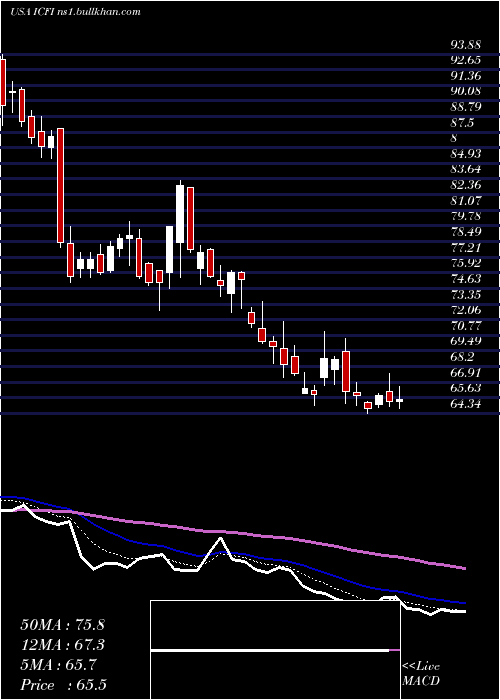
Task: Select the 64.34 price axis label
Action: pyautogui.click(x=465, y=404)
